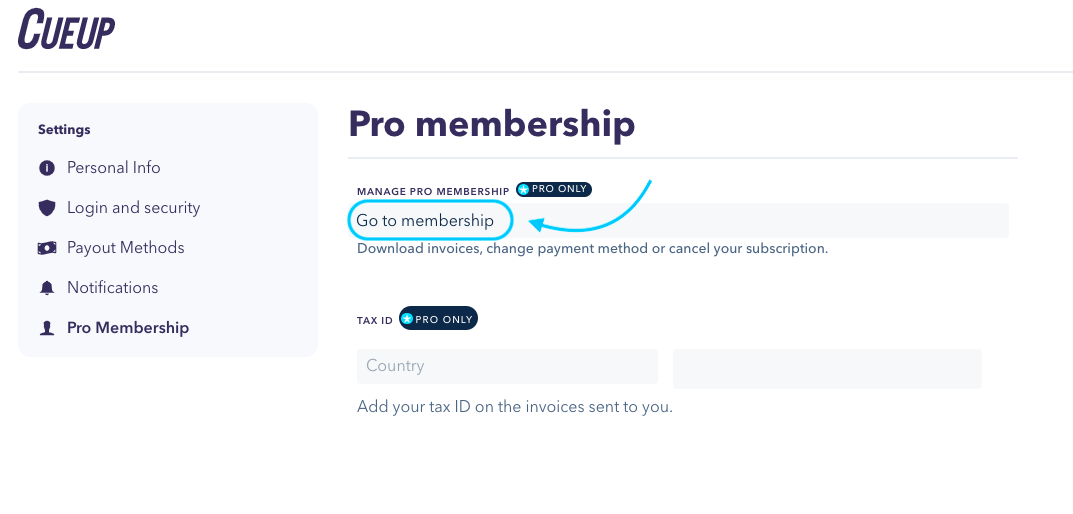Click the star icon beside Manage Pro Membership
The image size is (1073, 514).
[x=523, y=190]
